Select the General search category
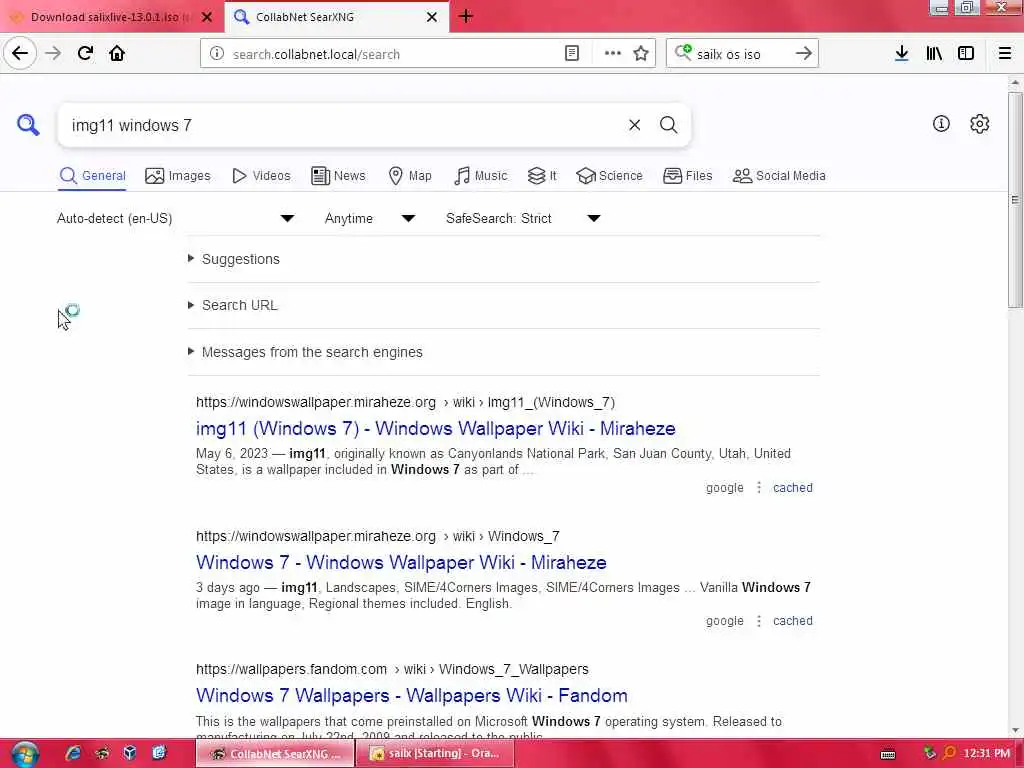 (x=92, y=176)
